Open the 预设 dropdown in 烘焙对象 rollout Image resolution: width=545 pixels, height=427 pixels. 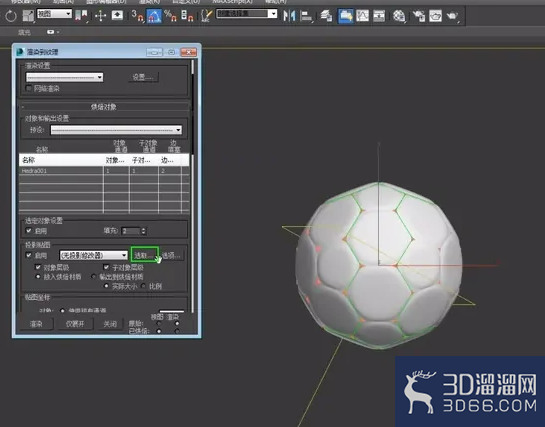click(116, 130)
